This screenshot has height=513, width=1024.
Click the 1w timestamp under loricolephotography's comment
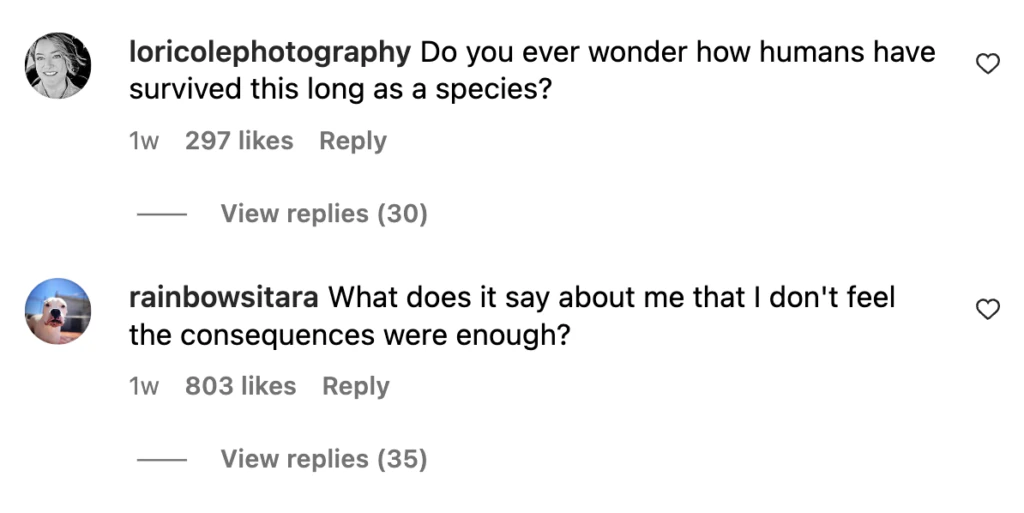click(144, 141)
